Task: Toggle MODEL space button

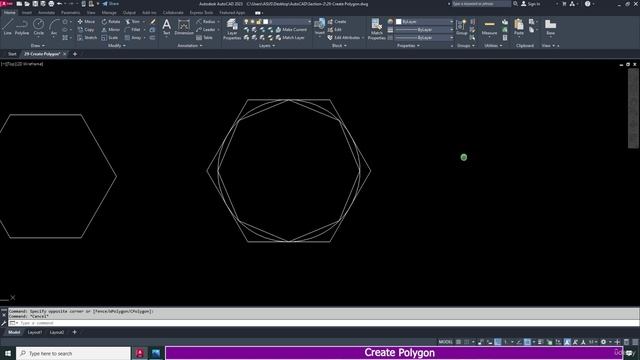Action: point(445,342)
